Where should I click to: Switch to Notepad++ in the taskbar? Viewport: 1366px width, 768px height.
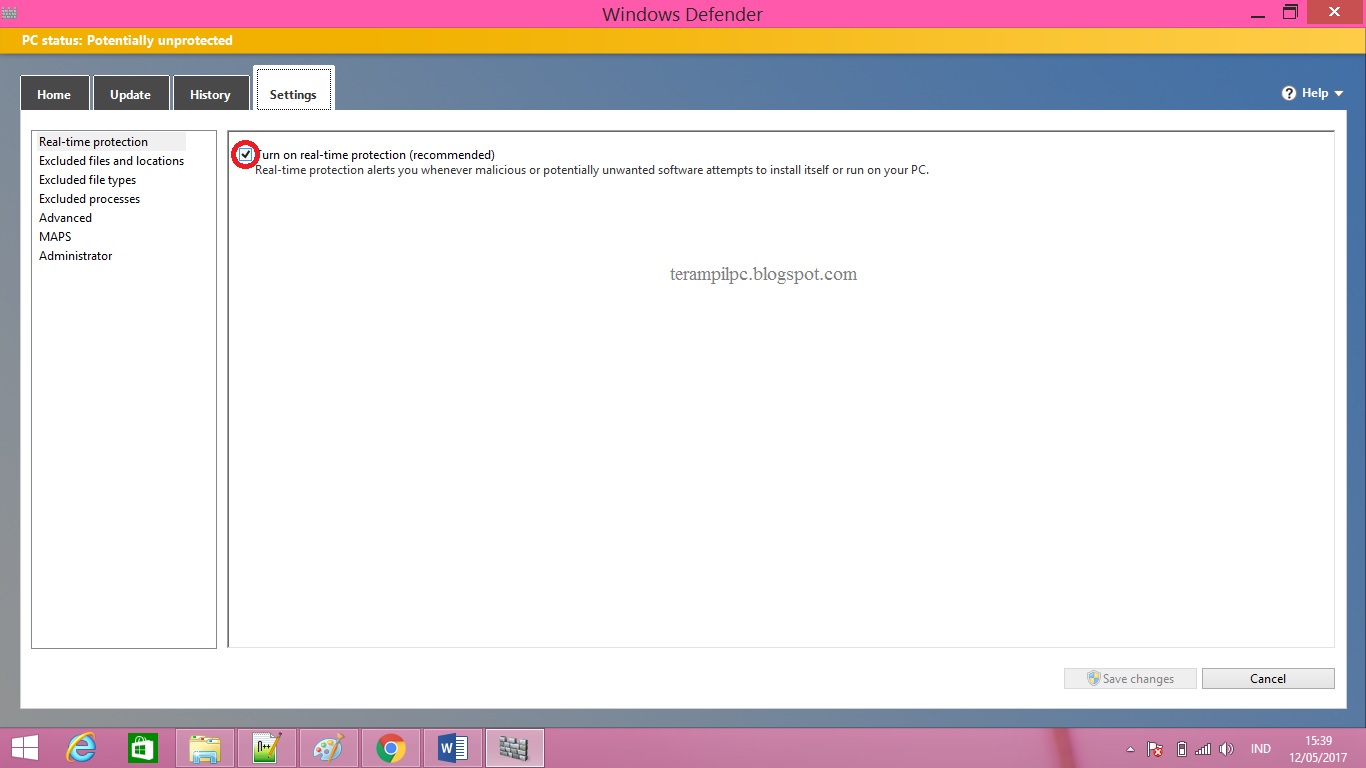tap(267, 748)
